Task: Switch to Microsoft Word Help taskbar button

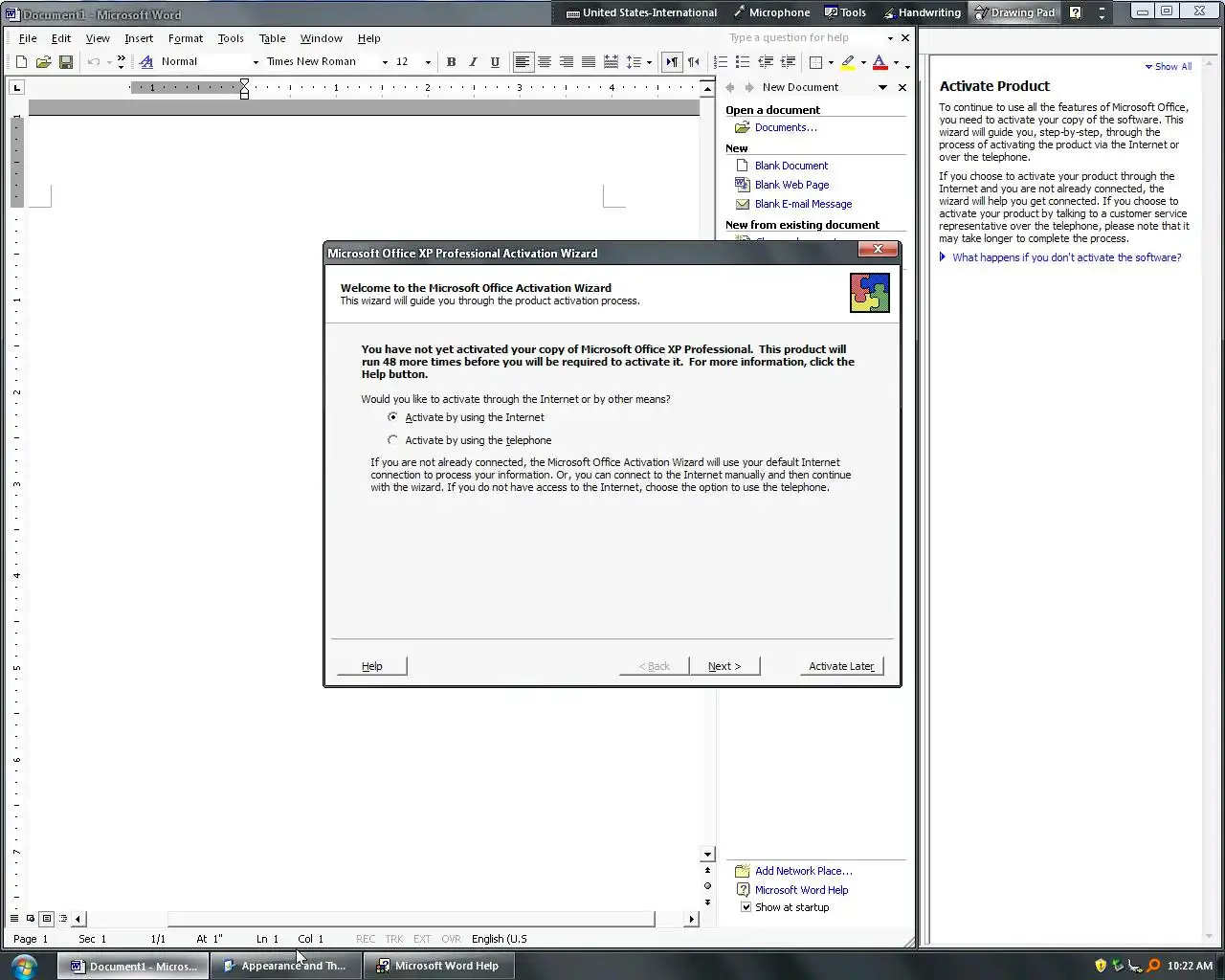Action: click(x=438, y=966)
